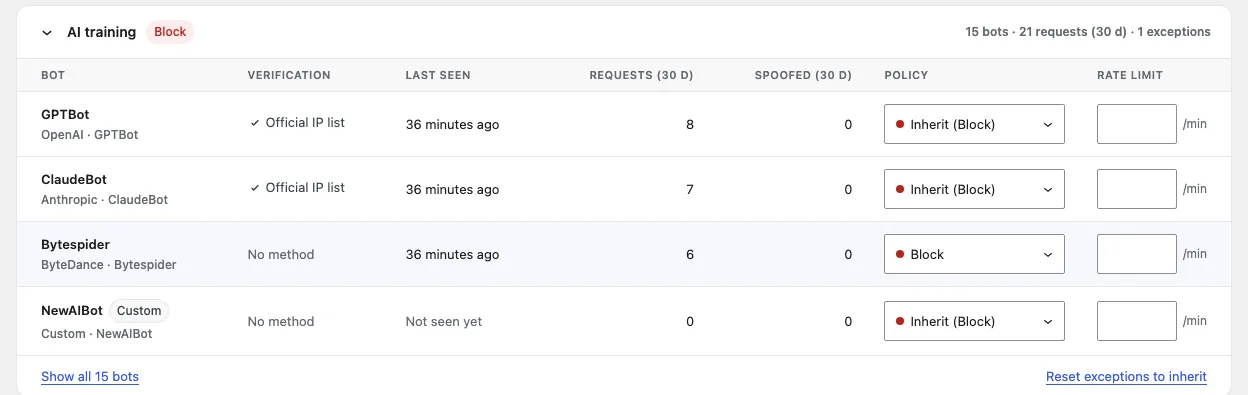
Task: Click red dot in Bytespider policy
Action: (x=900, y=254)
